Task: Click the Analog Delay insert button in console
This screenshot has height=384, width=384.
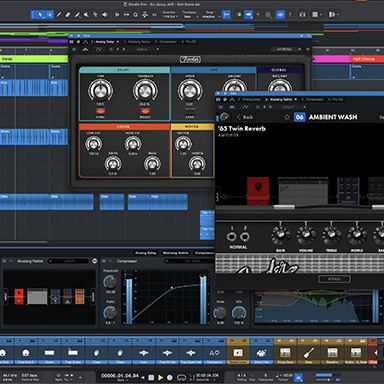Action: tap(145, 253)
